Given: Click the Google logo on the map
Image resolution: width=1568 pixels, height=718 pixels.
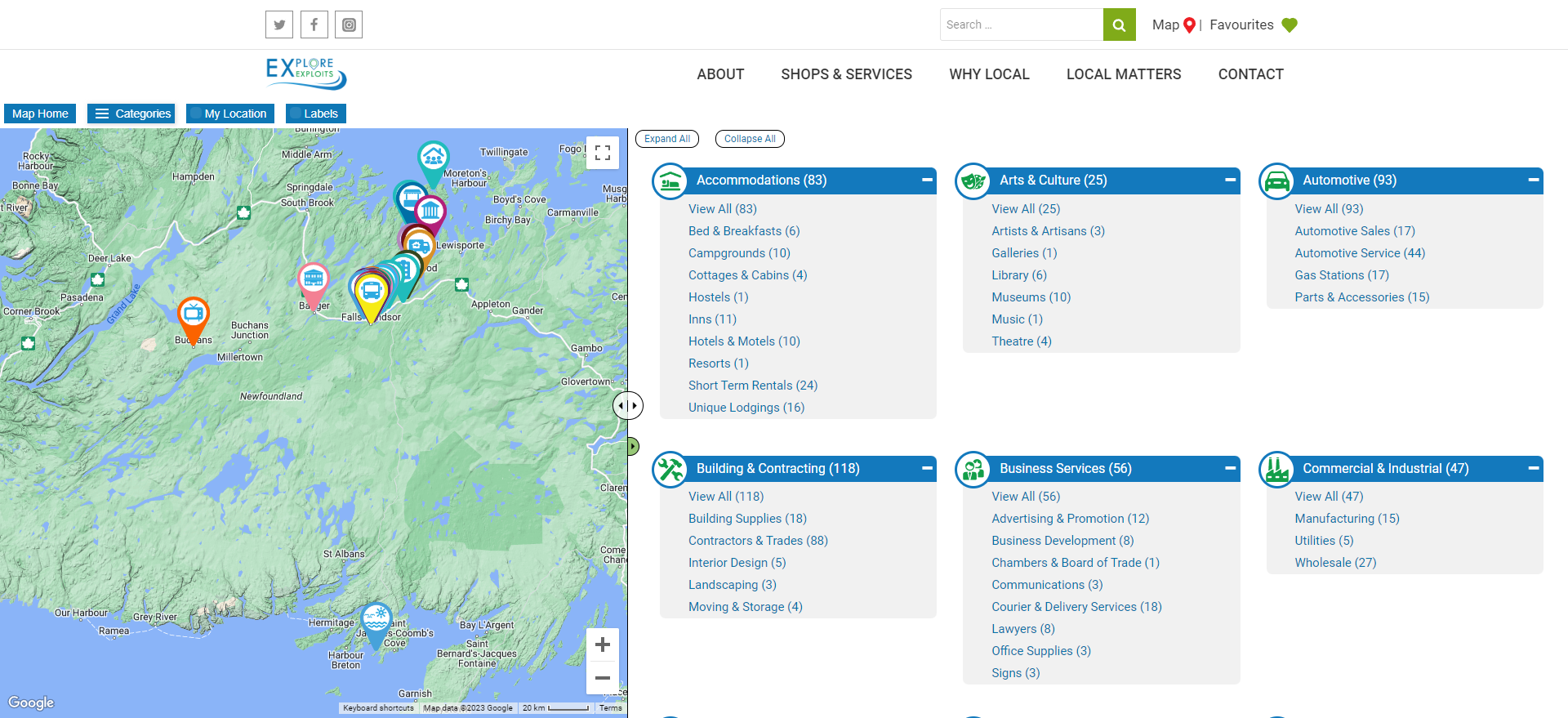Looking at the screenshot, I should [x=31, y=702].
